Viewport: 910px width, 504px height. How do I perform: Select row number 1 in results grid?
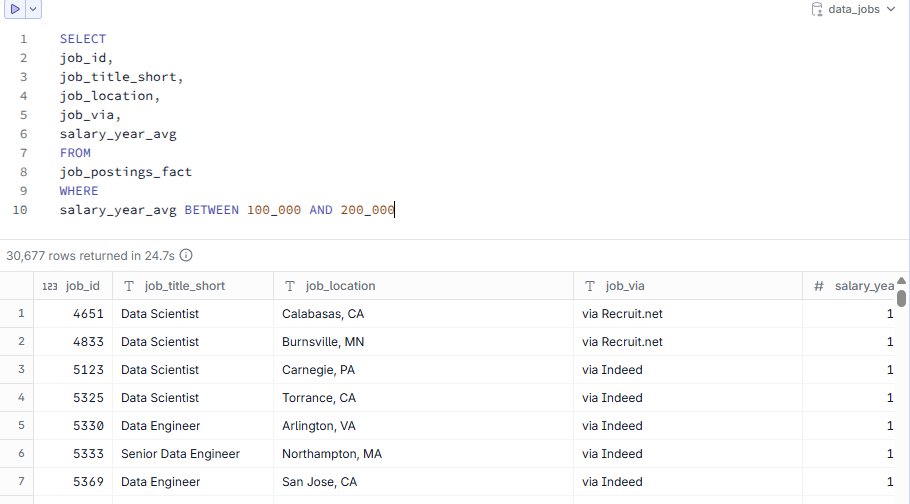click(x=17, y=314)
